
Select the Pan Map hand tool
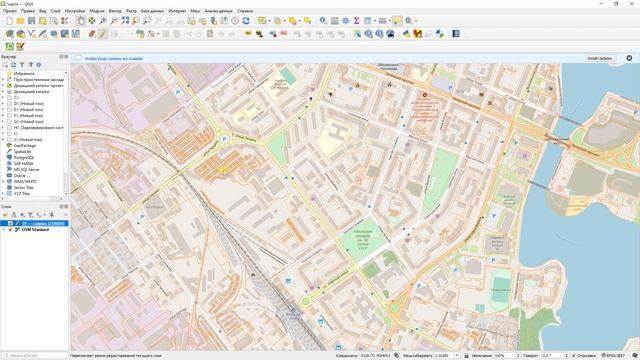coord(81,21)
